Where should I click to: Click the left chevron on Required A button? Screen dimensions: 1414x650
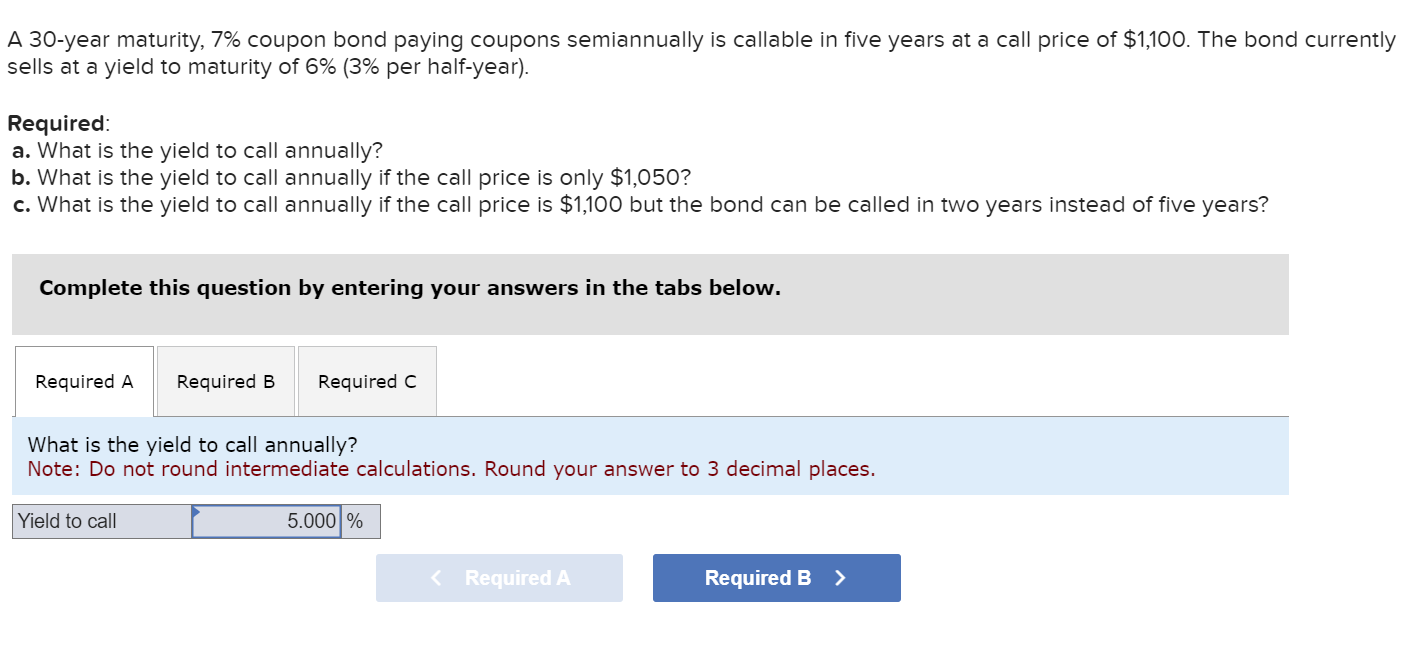pyautogui.click(x=435, y=577)
